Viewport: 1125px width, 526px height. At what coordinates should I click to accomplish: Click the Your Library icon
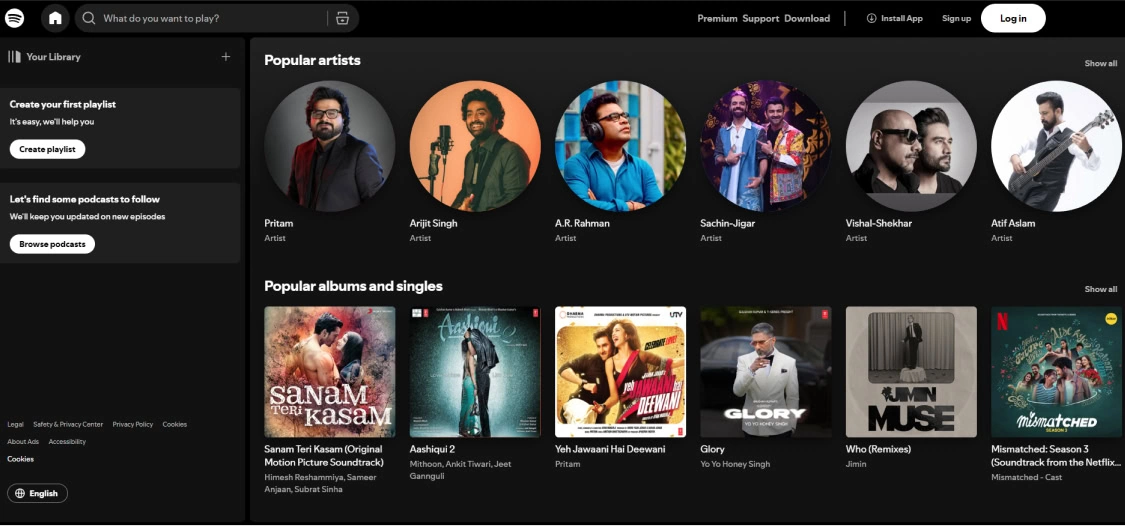click(x=14, y=57)
